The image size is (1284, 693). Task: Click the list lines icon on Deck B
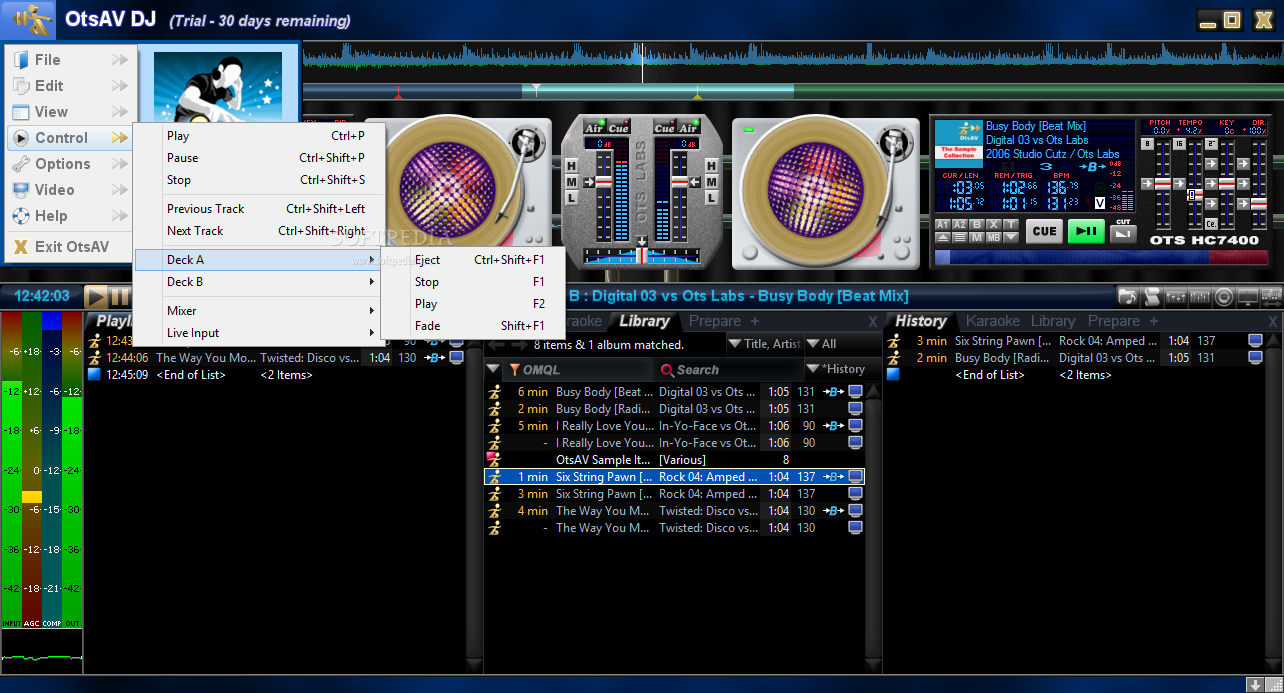point(960,238)
